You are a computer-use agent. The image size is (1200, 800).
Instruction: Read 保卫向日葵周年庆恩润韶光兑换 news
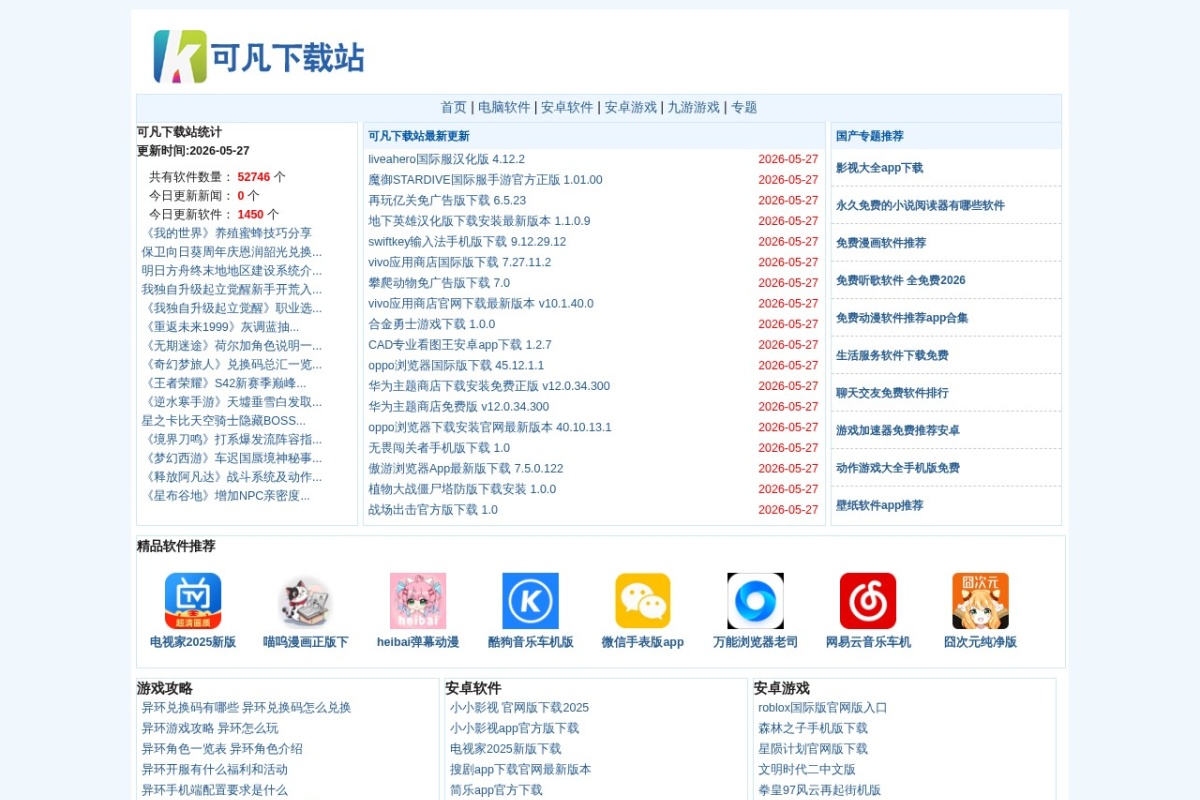(x=232, y=252)
